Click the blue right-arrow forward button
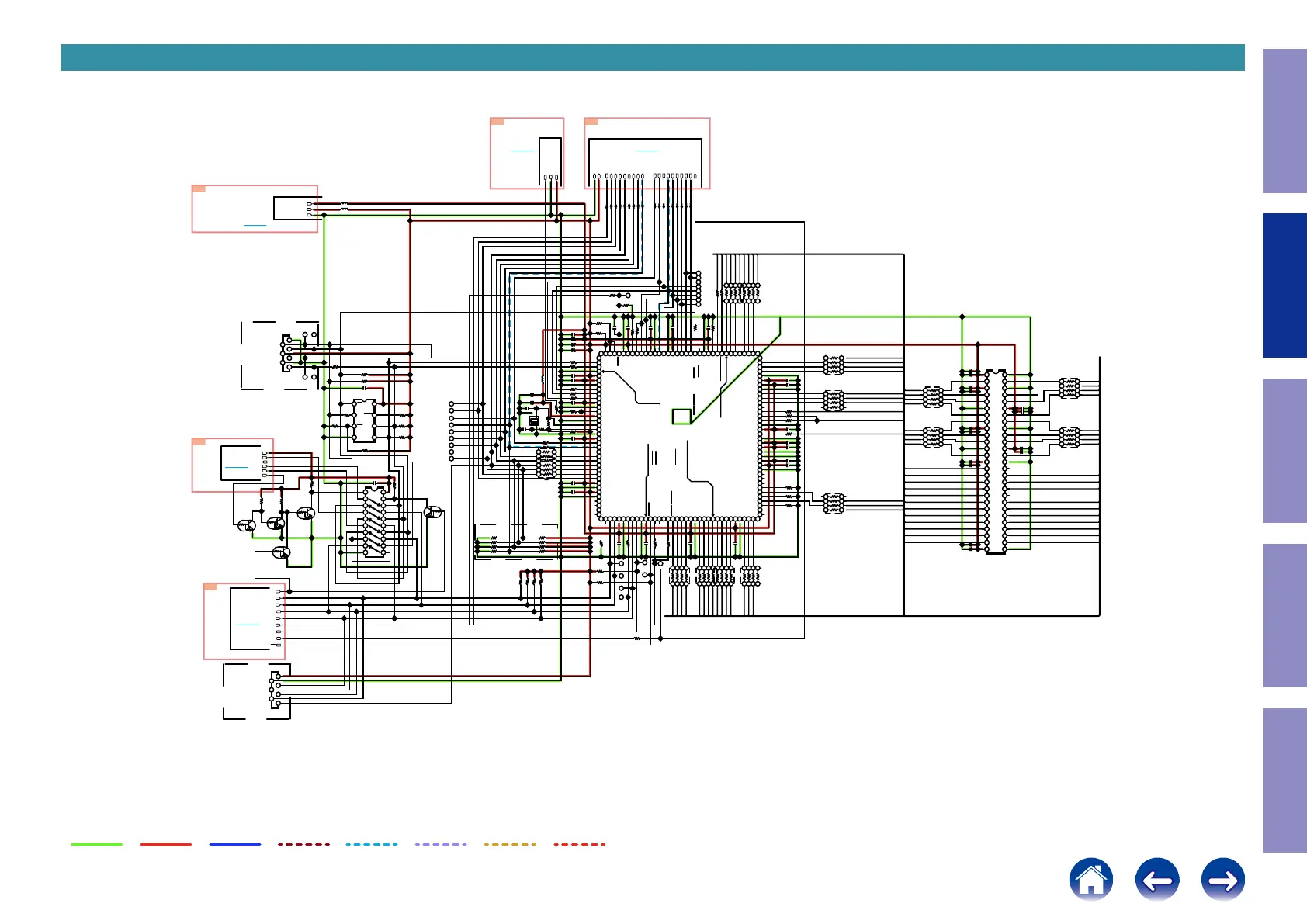 (x=1222, y=879)
